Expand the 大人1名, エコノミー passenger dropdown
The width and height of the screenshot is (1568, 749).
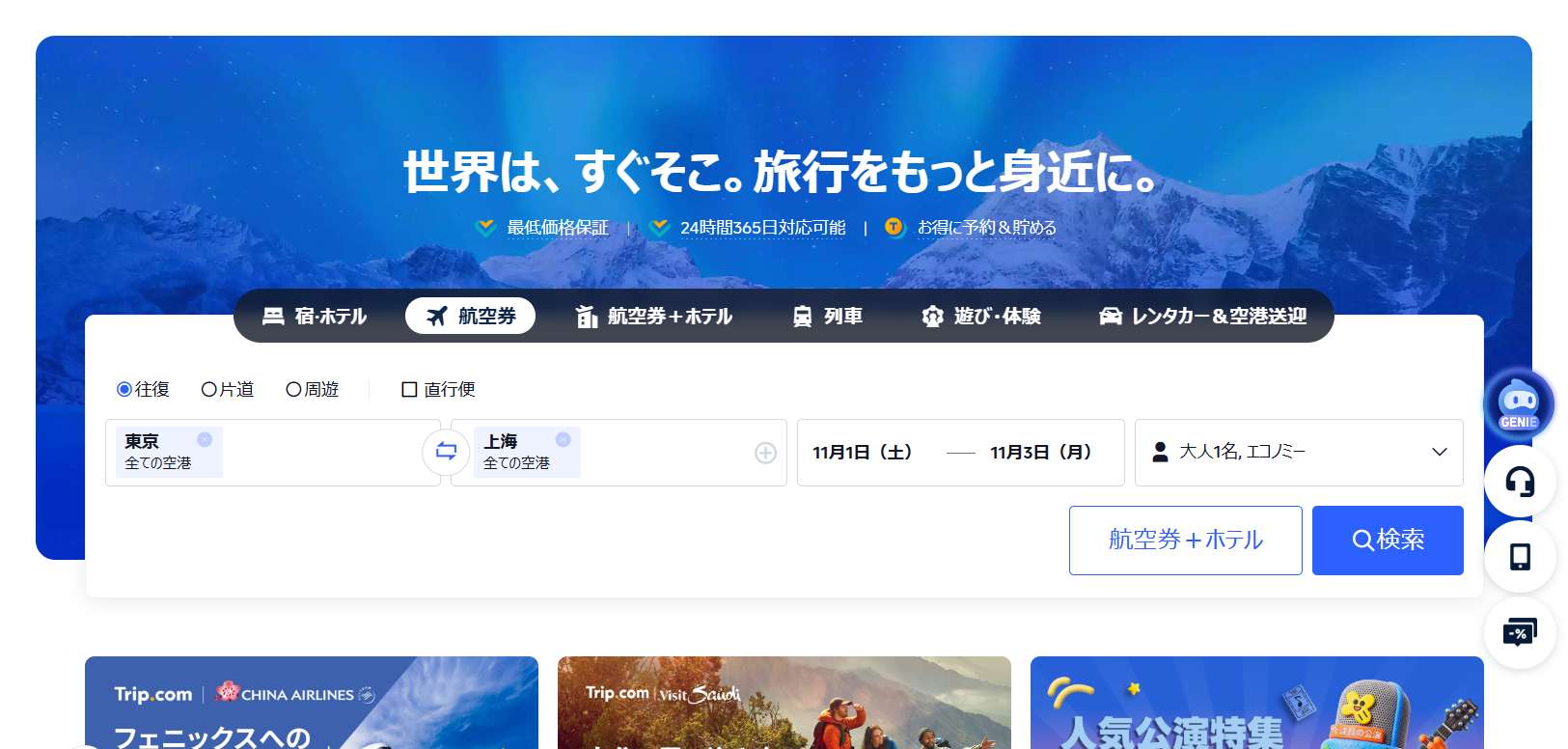1299,452
